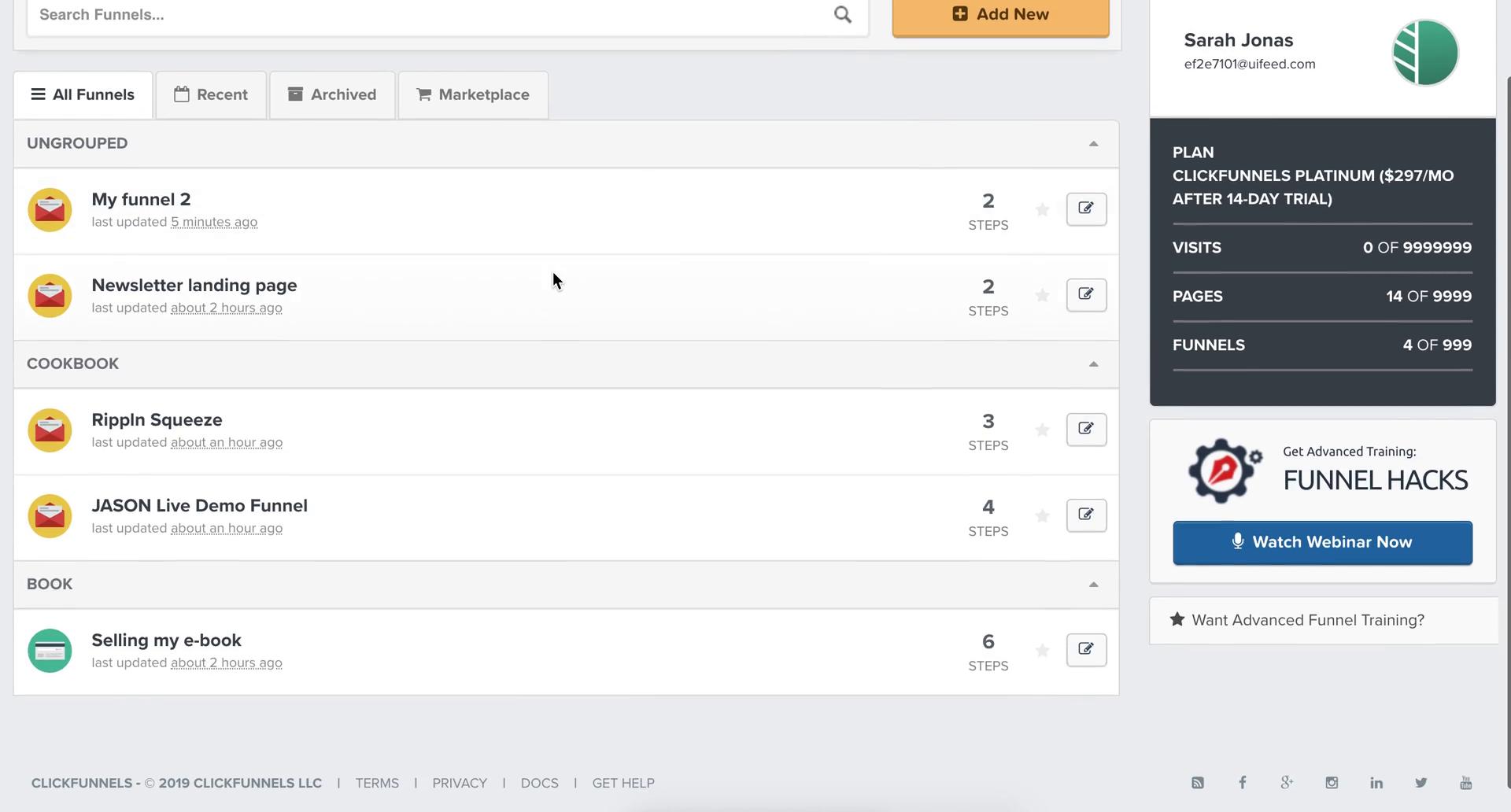1511x812 pixels.
Task: Collapse the BOOK section arrow
Action: click(1093, 584)
